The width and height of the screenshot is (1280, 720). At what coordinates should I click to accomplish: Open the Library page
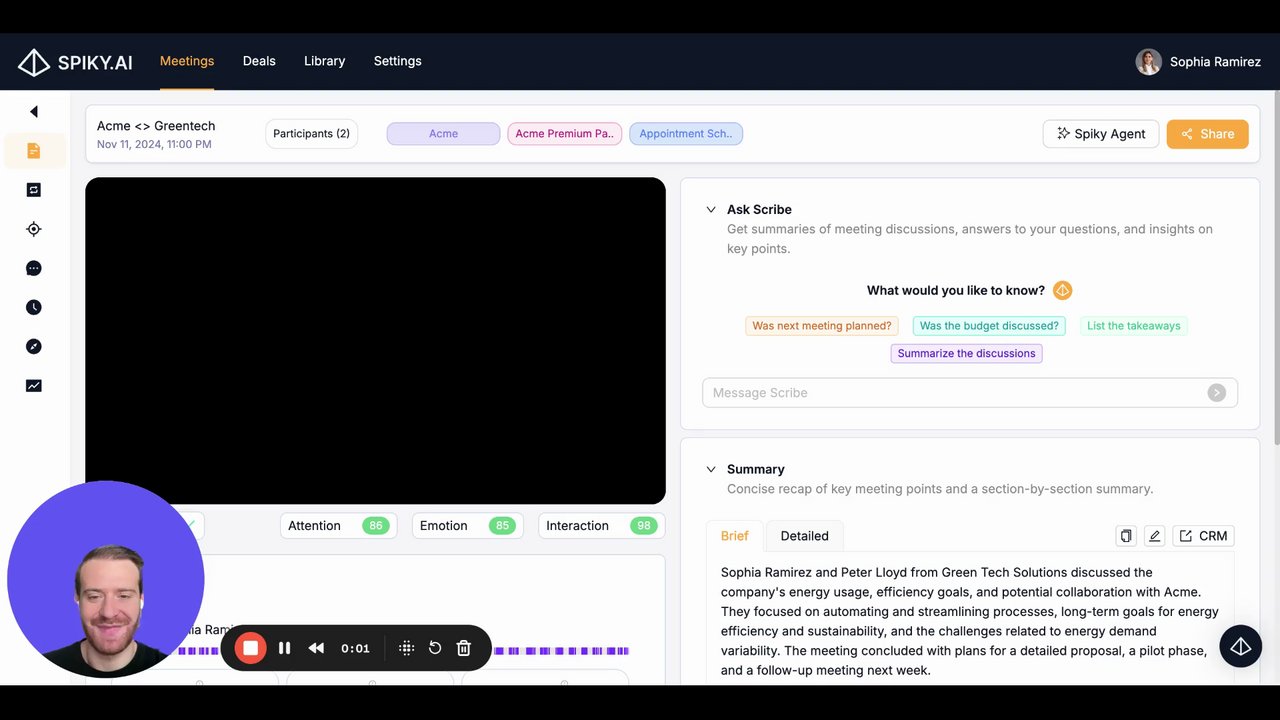(x=325, y=61)
